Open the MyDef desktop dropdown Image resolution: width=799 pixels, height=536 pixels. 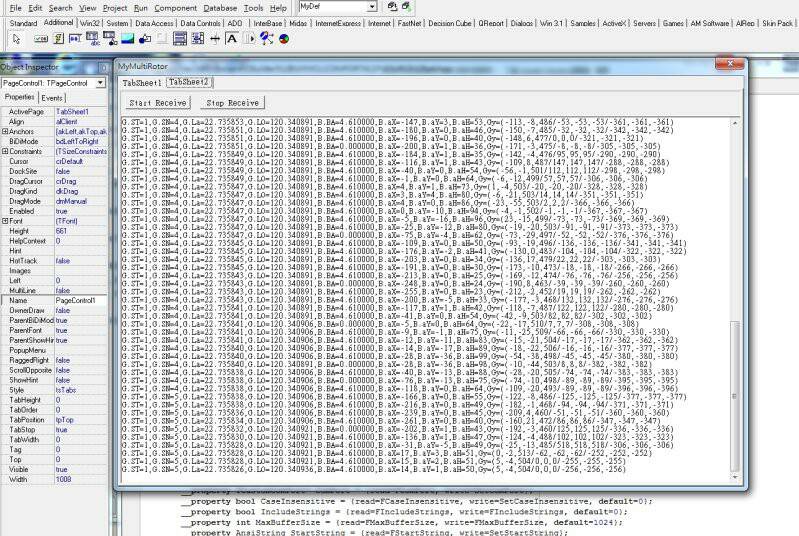372,7
